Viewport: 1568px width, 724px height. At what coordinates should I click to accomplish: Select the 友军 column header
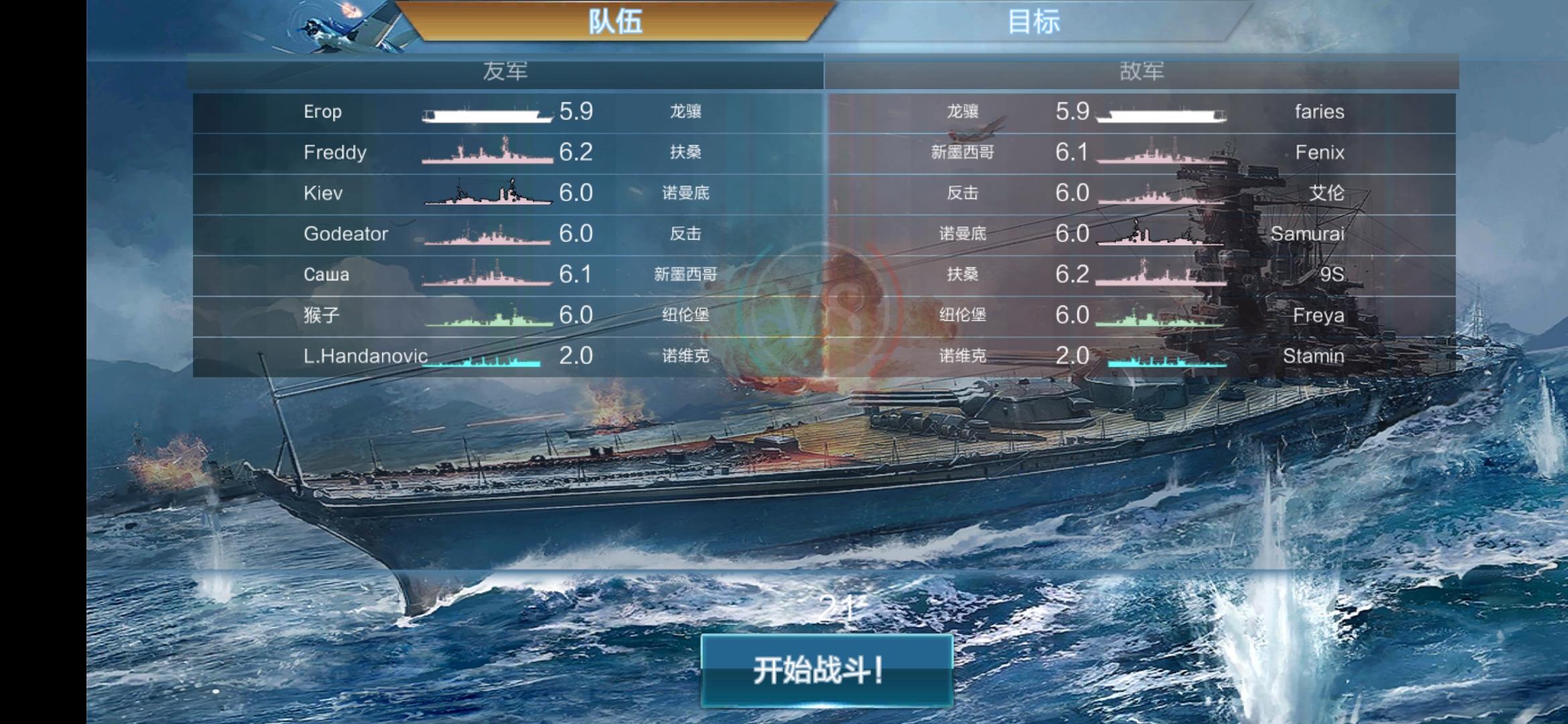505,71
